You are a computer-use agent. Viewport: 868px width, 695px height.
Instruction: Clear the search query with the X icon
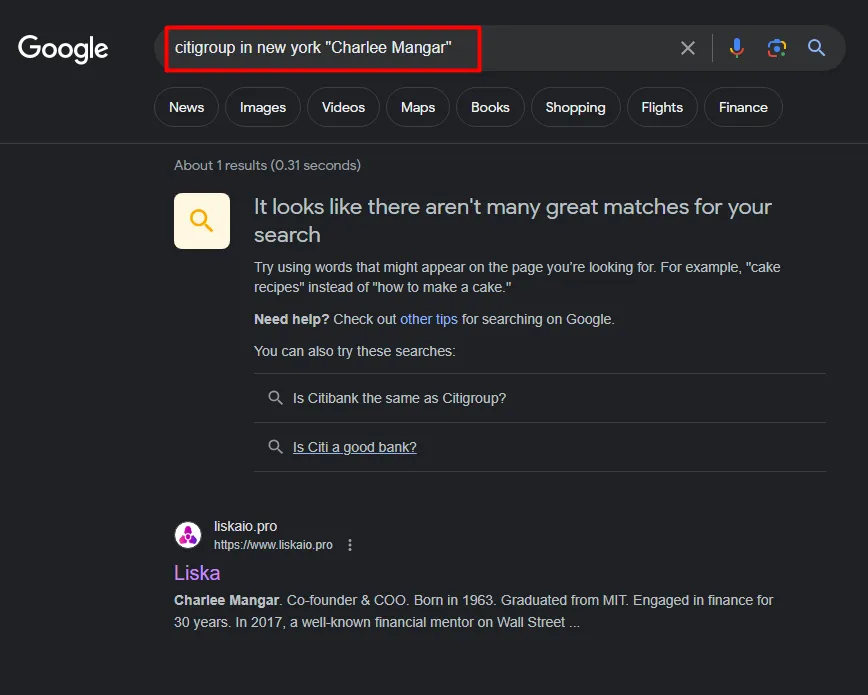[688, 48]
